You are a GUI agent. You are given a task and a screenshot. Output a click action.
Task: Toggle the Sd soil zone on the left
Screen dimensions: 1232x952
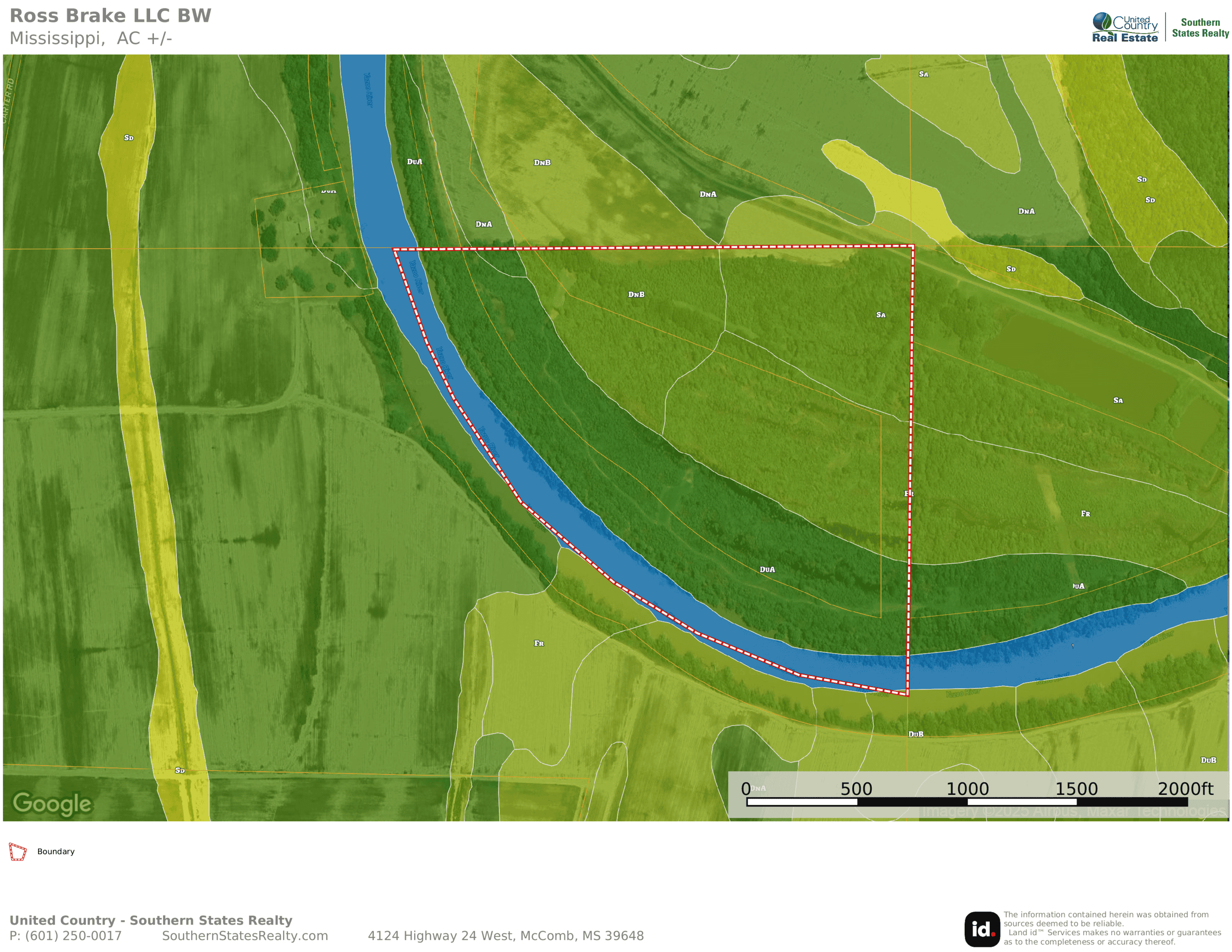(128, 137)
